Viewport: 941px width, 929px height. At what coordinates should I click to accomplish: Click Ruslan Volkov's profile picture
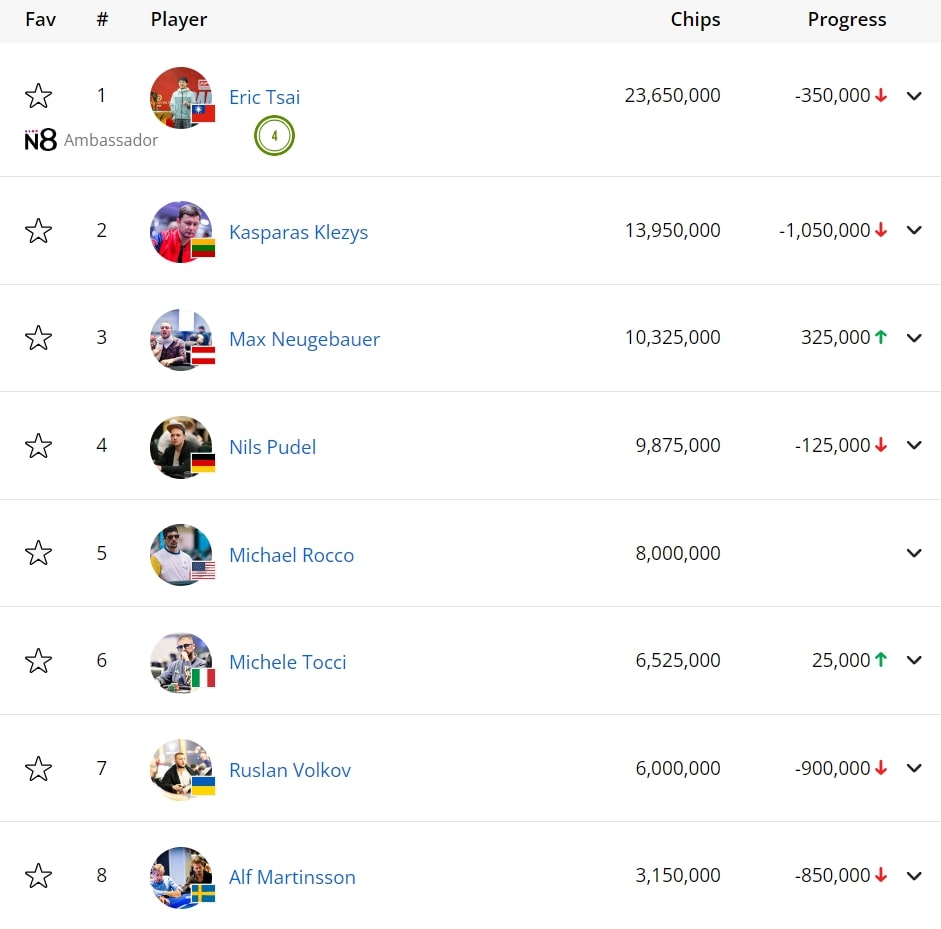(x=181, y=770)
